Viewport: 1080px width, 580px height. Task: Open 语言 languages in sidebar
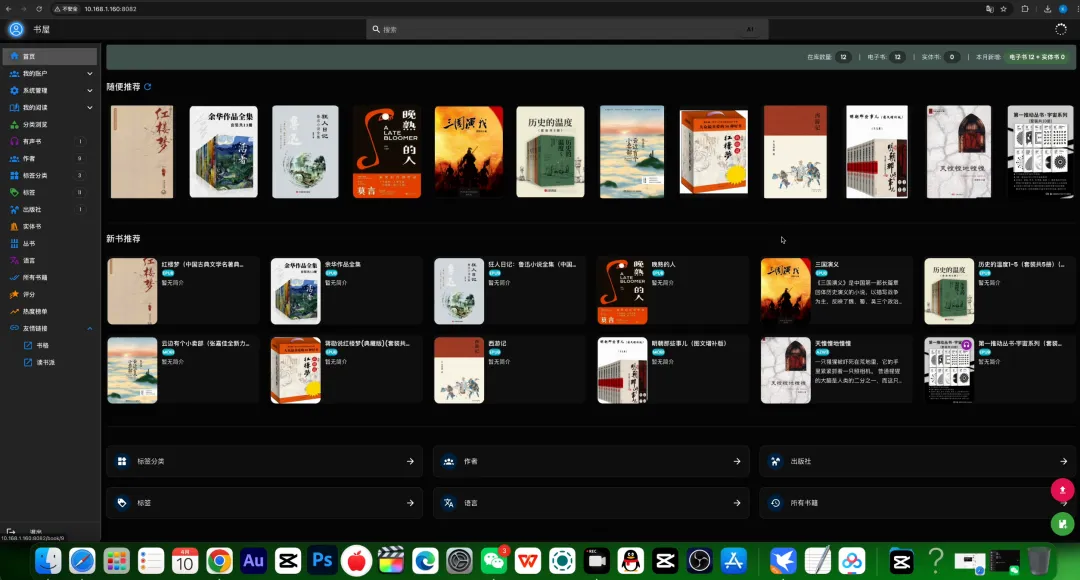(50, 260)
